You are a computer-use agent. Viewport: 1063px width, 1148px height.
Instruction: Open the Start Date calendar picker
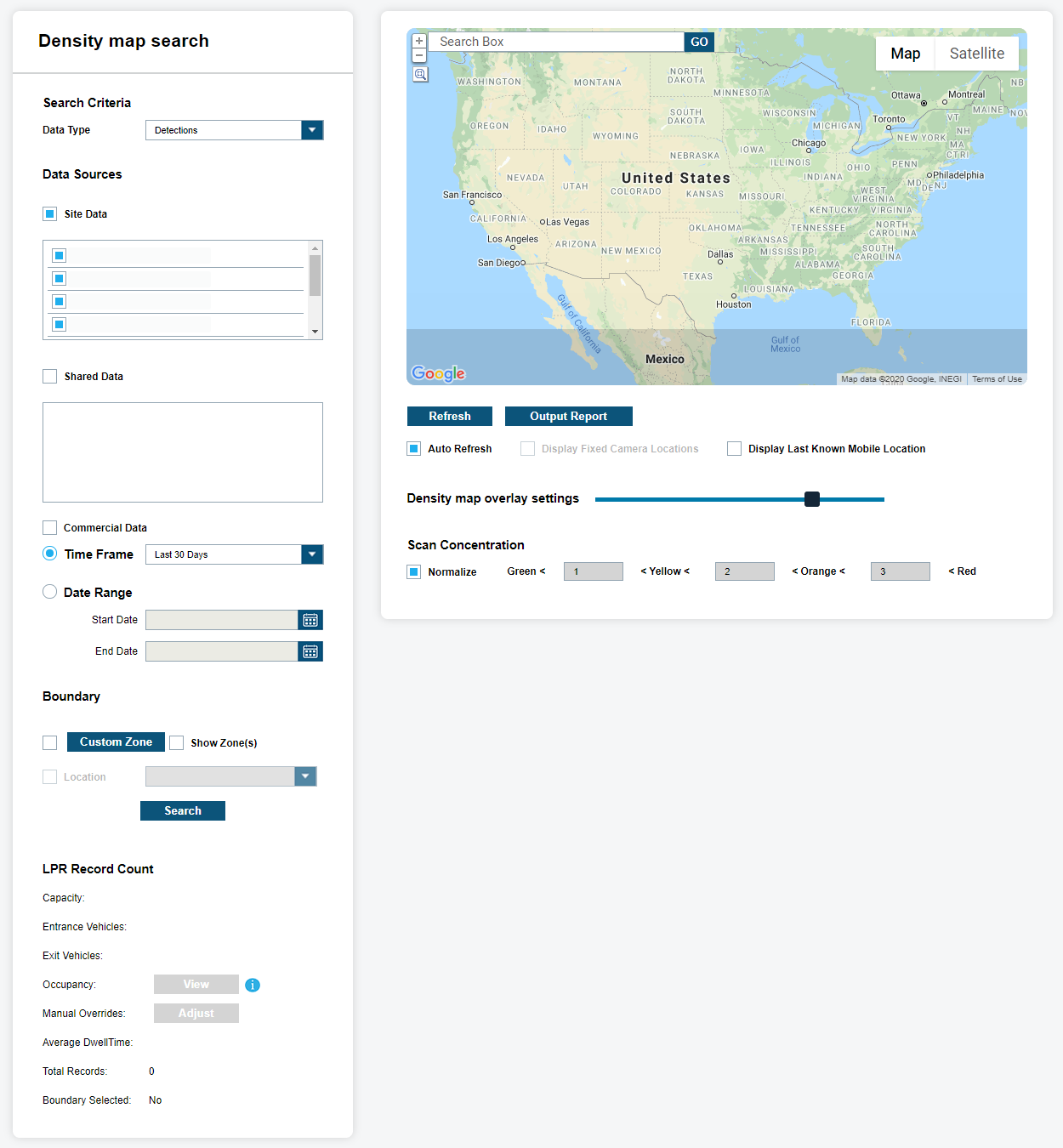[310, 620]
